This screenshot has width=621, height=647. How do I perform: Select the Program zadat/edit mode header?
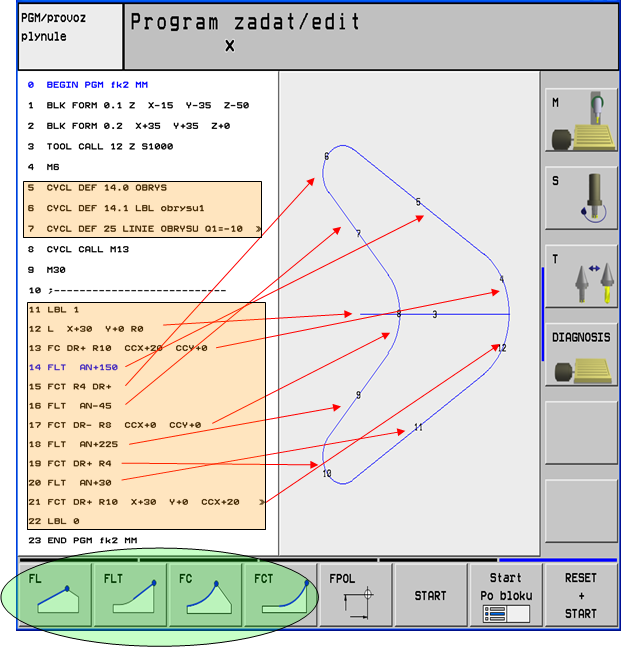click(x=371, y=36)
